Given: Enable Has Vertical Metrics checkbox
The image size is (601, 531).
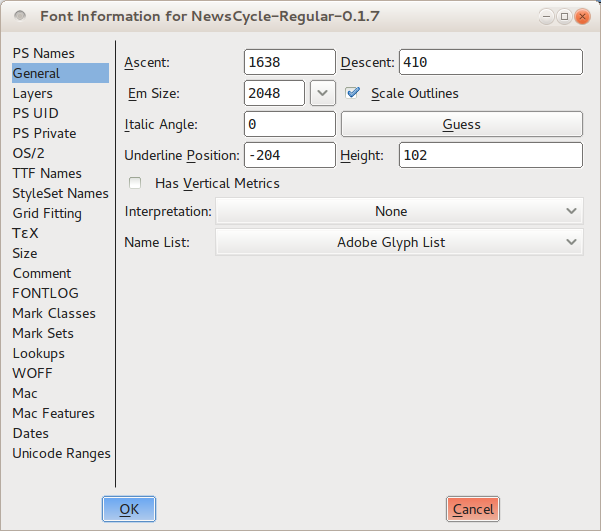Looking at the screenshot, I should [x=135, y=183].
